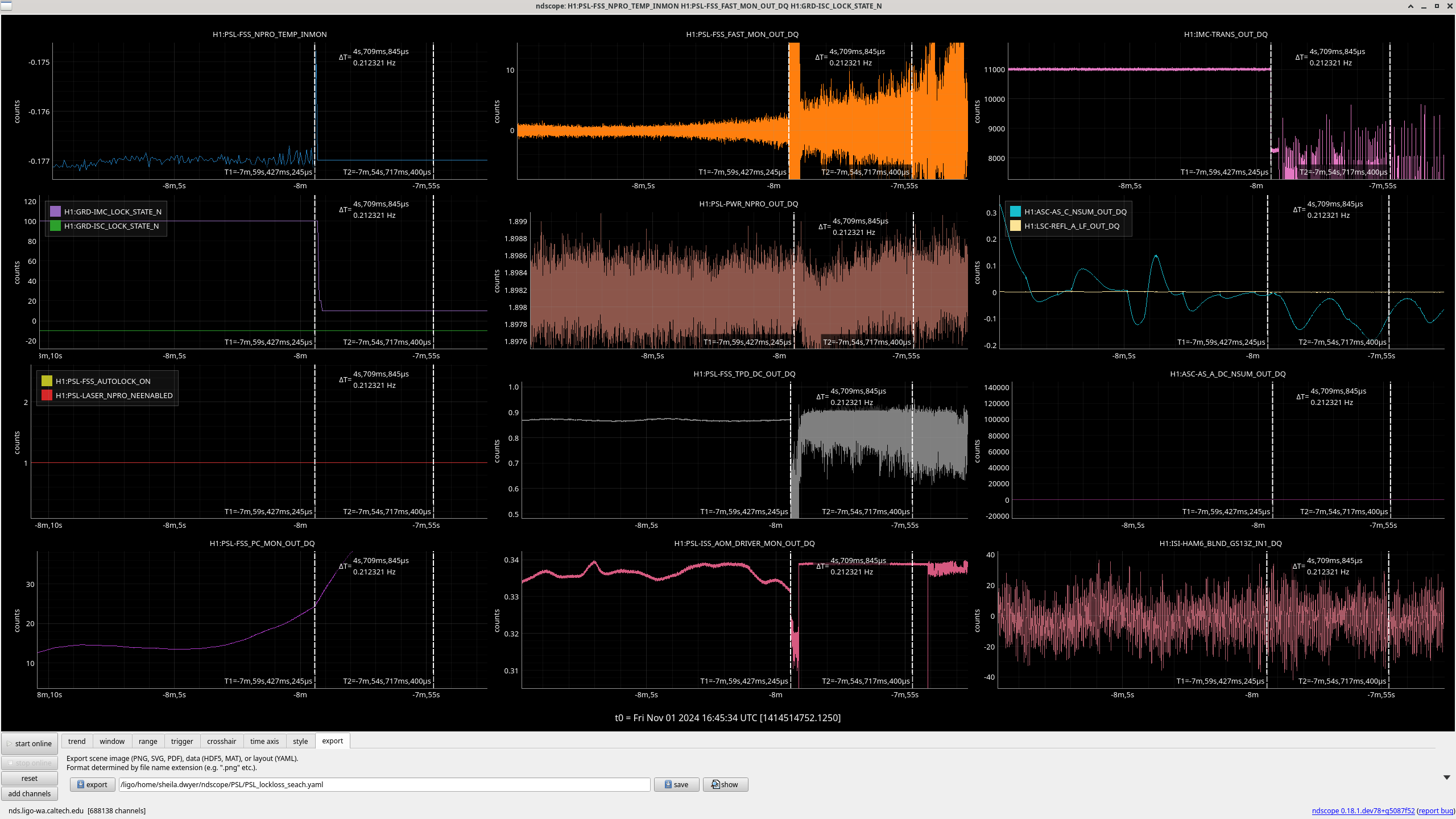Click the H1:PSL-FSS_PC_MON_OUT_DQ plot title
The width and height of the screenshot is (1456, 819).
click(x=262, y=543)
